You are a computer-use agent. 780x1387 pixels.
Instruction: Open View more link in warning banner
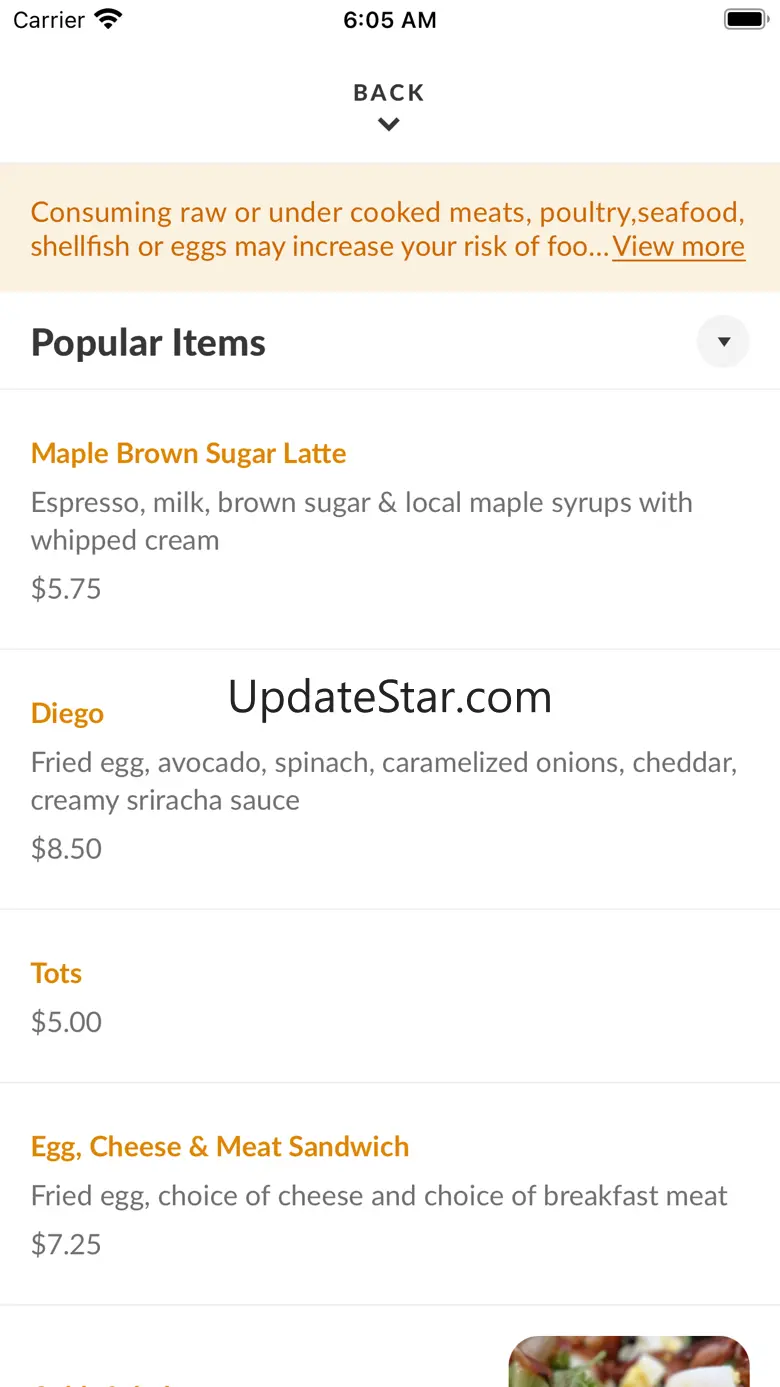[678, 246]
